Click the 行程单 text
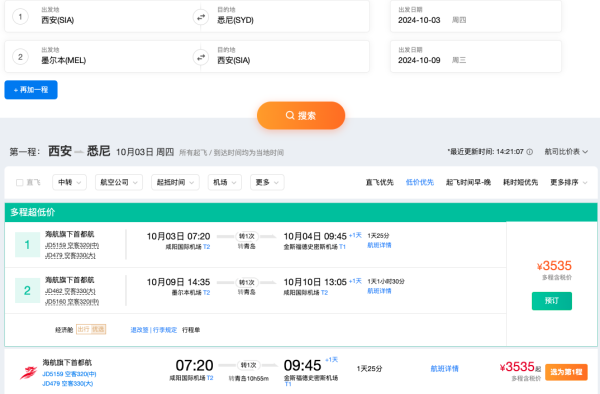The width and height of the screenshot is (600, 394). pos(191,330)
